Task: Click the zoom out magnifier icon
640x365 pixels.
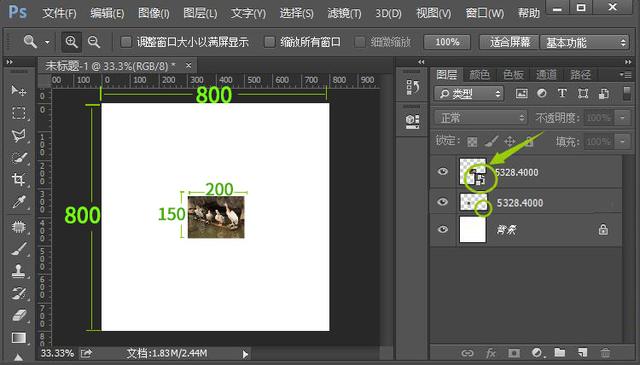Action: click(x=94, y=42)
